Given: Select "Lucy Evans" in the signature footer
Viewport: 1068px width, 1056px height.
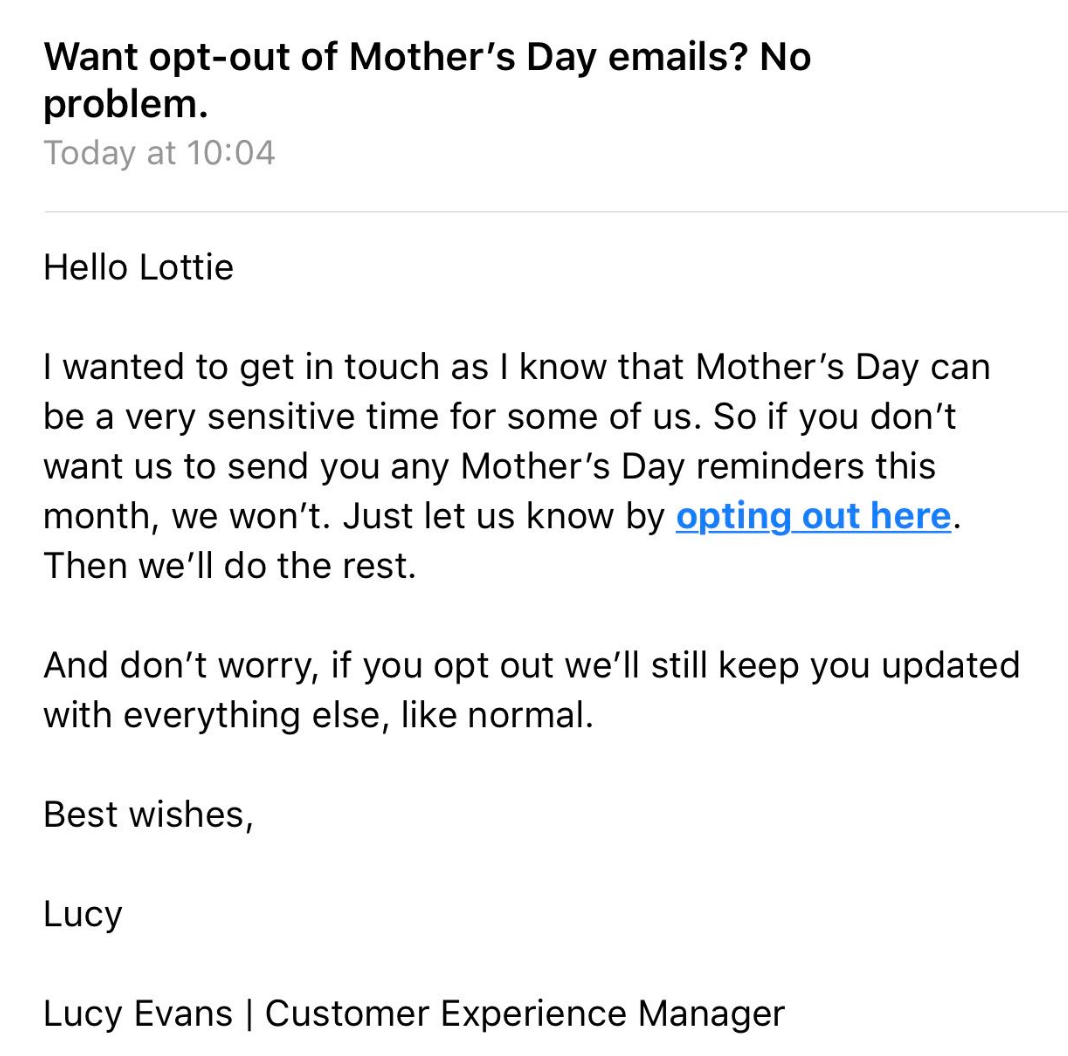Looking at the screenshot, I should pos(137,1014).
